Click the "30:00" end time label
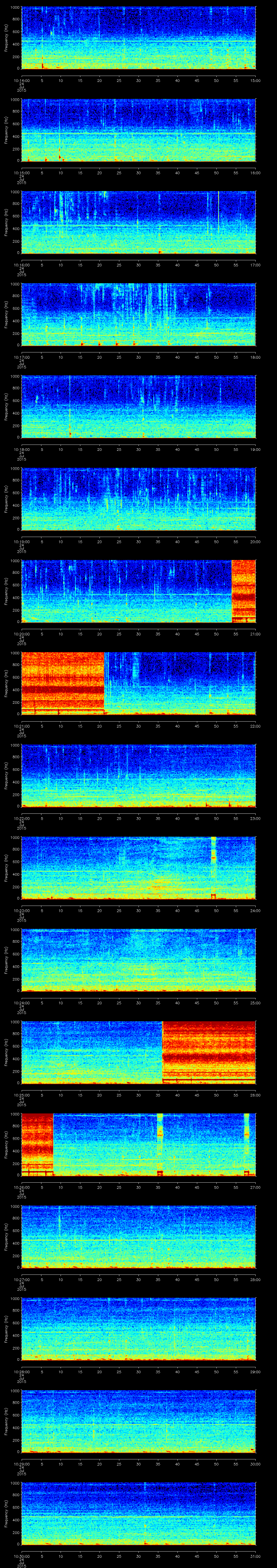The image size is (277, 1568). [255, 1463]
